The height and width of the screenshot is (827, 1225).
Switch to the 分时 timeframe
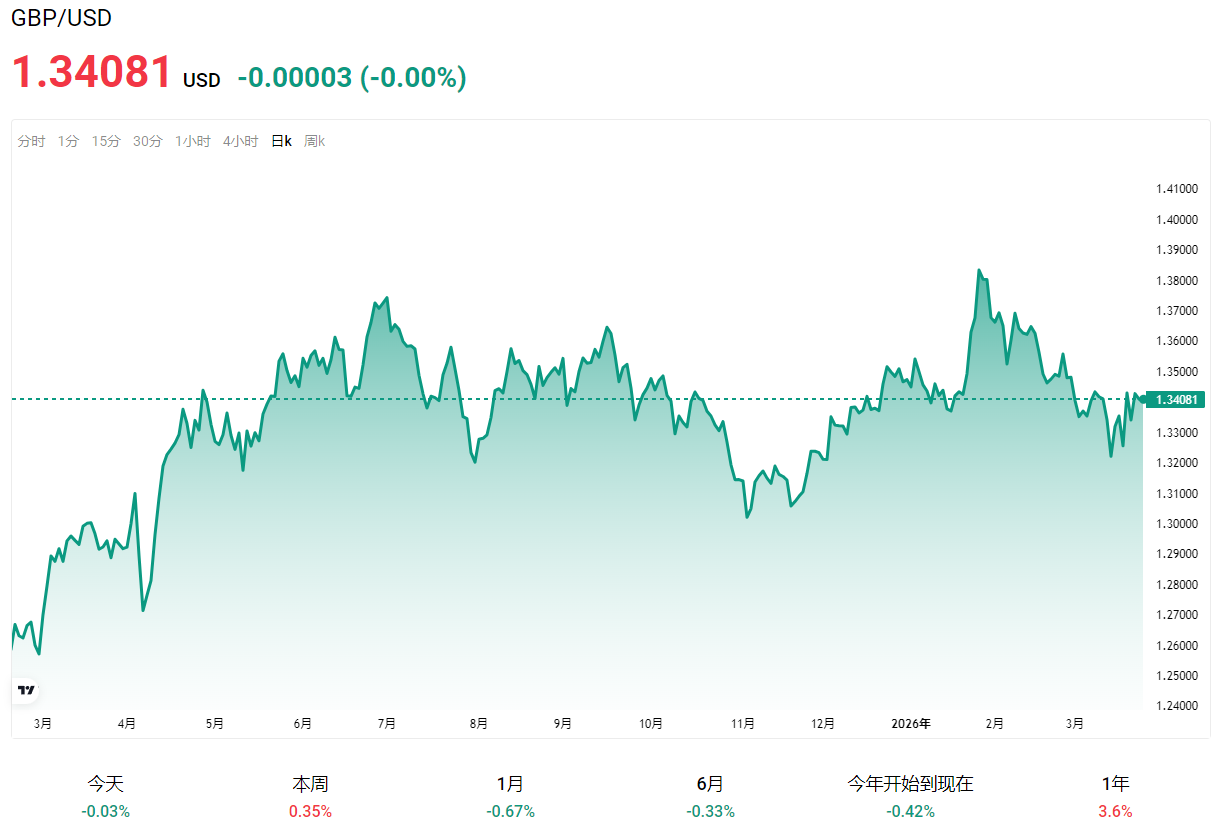point(31,141)
